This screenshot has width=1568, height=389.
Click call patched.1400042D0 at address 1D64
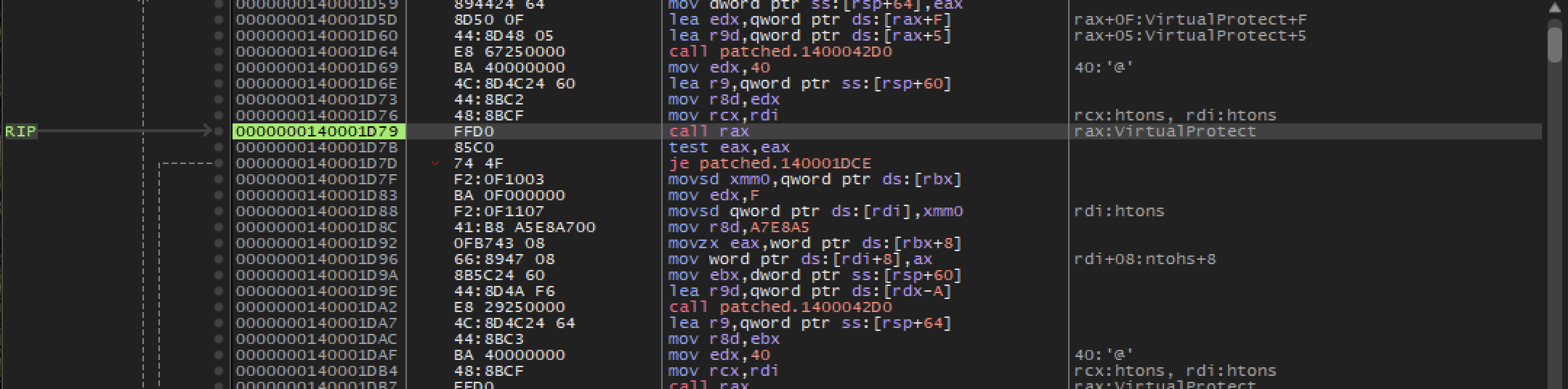[x=780, y=52]
